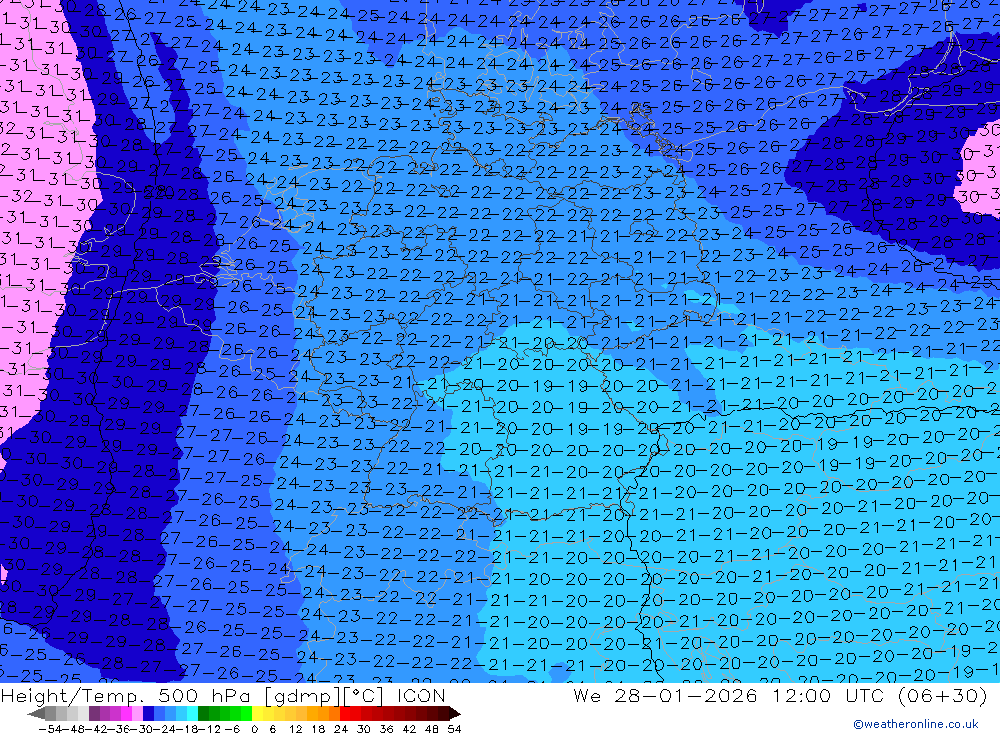Click the '[gdmp]' unit text in the title
1000x733 pixels.
tap(303, 696)
